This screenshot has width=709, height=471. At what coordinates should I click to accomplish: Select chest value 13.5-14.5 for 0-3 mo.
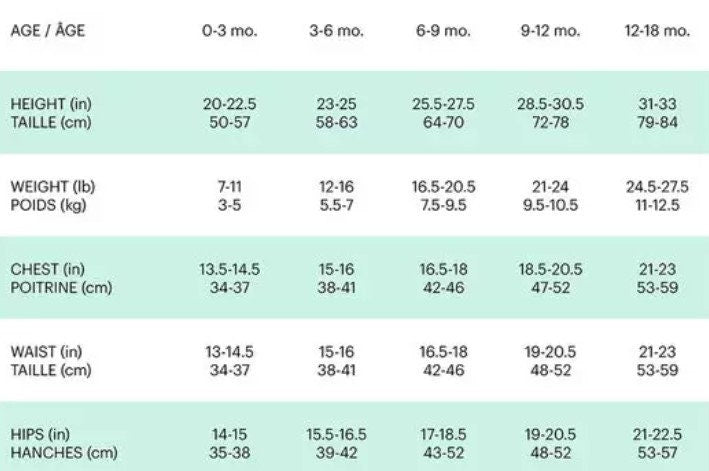pyautogui.click(x=228, y=269)
